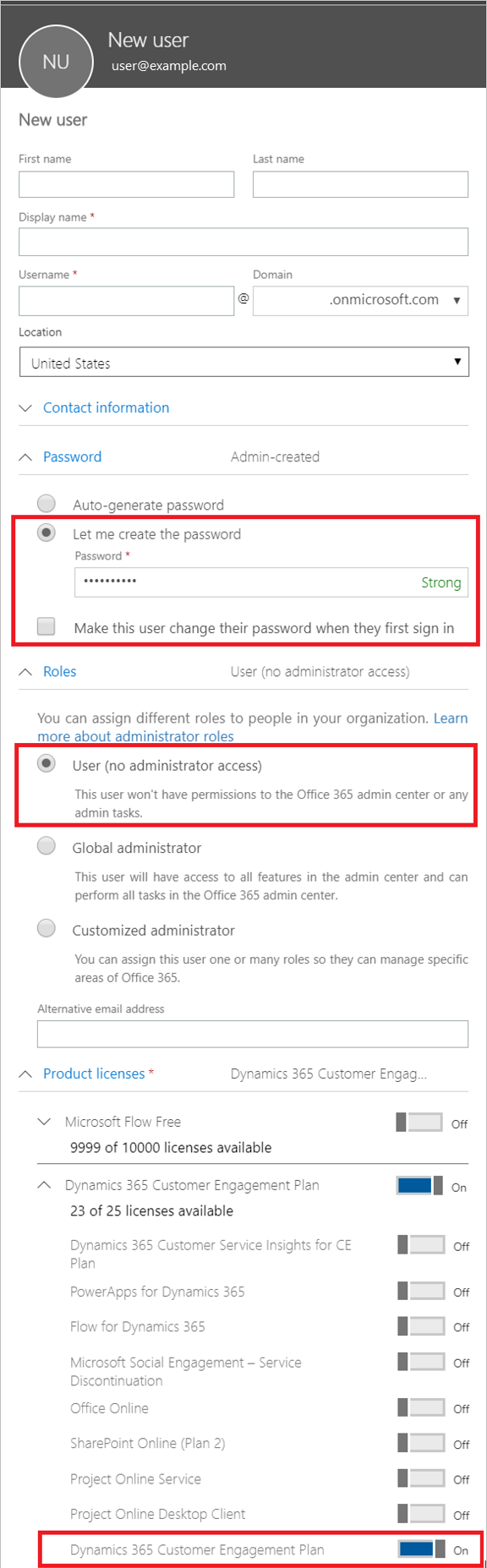Select Global administrator radio option
Image resolution: width=487 pixels, height=1568 pixels.
47,846
